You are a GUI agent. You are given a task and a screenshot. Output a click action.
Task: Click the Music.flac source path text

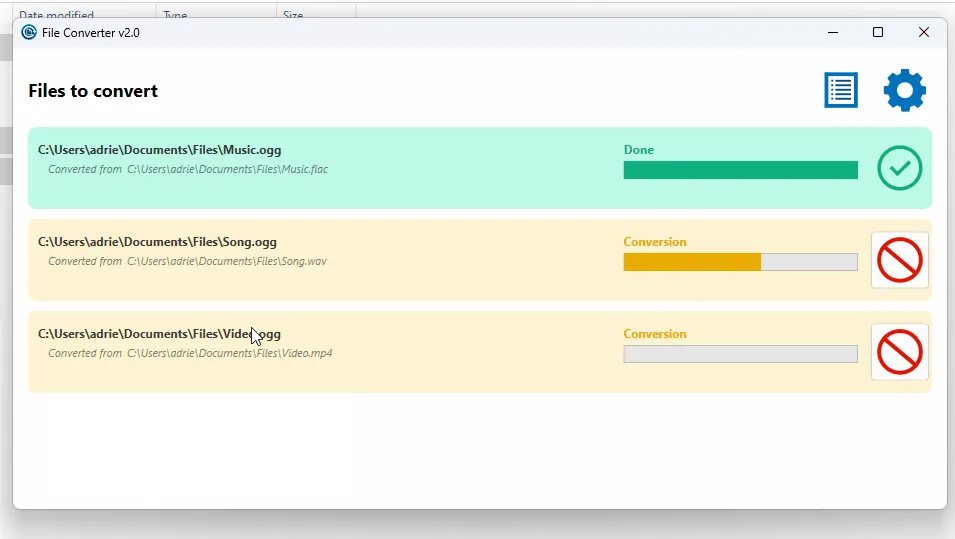[x=188, y=169]
